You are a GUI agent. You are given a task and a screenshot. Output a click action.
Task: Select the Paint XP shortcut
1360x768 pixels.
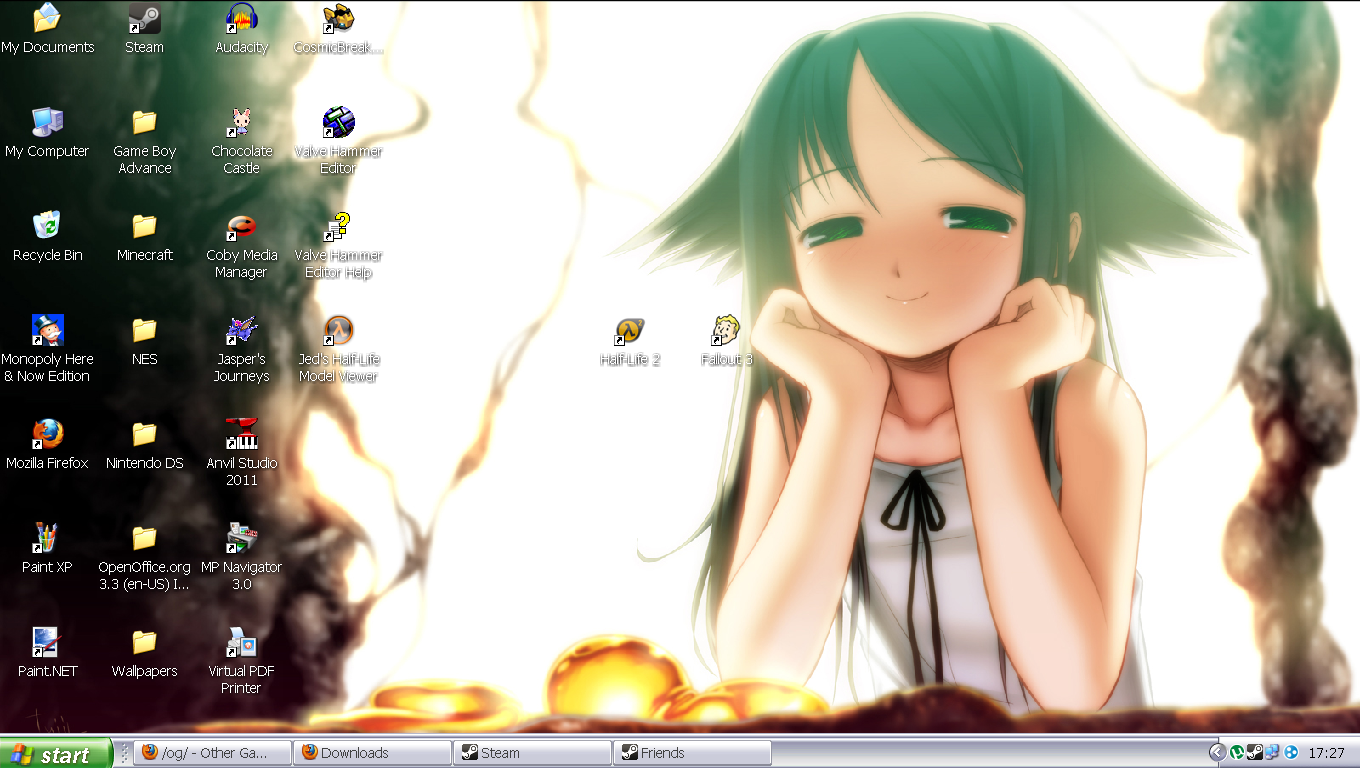tap(47, 549)
